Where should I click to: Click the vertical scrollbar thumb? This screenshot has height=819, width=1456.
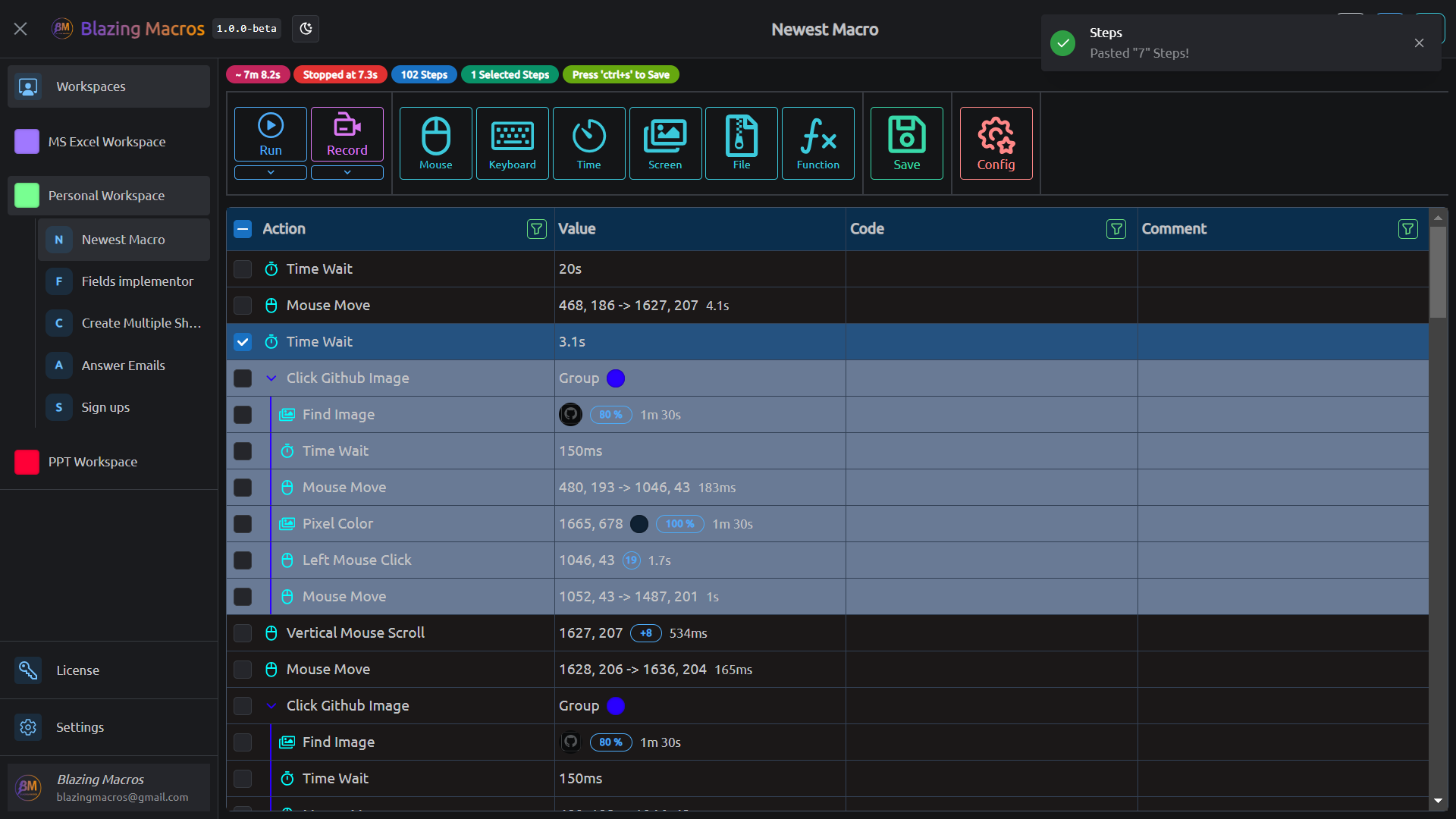(1438, 272)
